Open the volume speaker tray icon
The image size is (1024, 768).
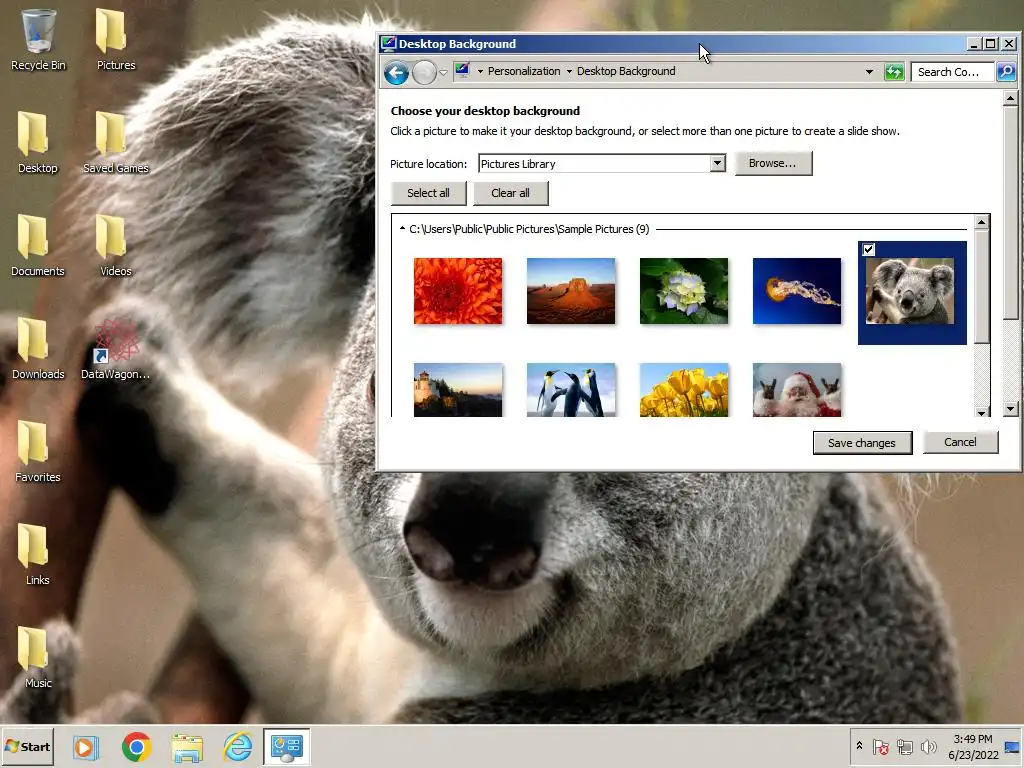point(928,746)
